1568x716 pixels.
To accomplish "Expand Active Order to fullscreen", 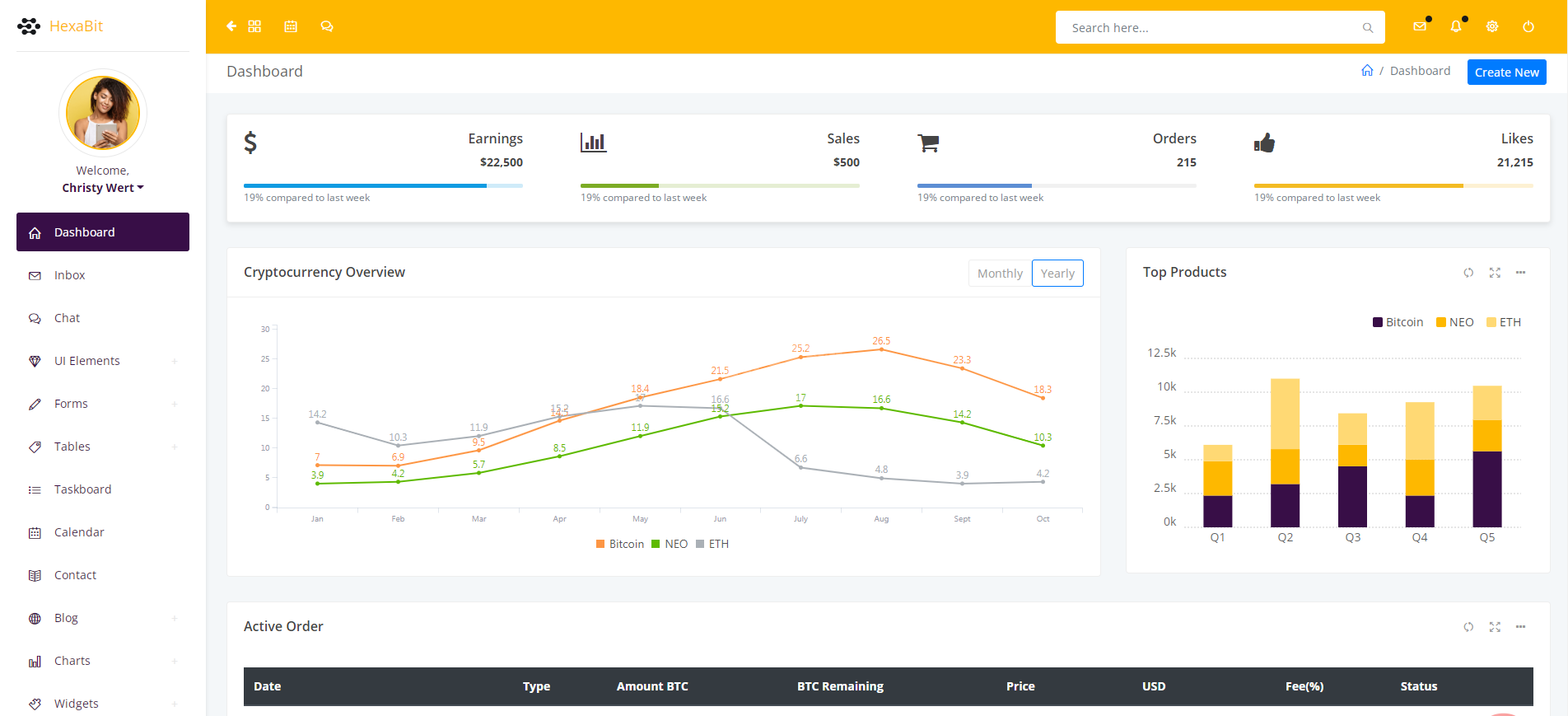I will (1495, 627).
